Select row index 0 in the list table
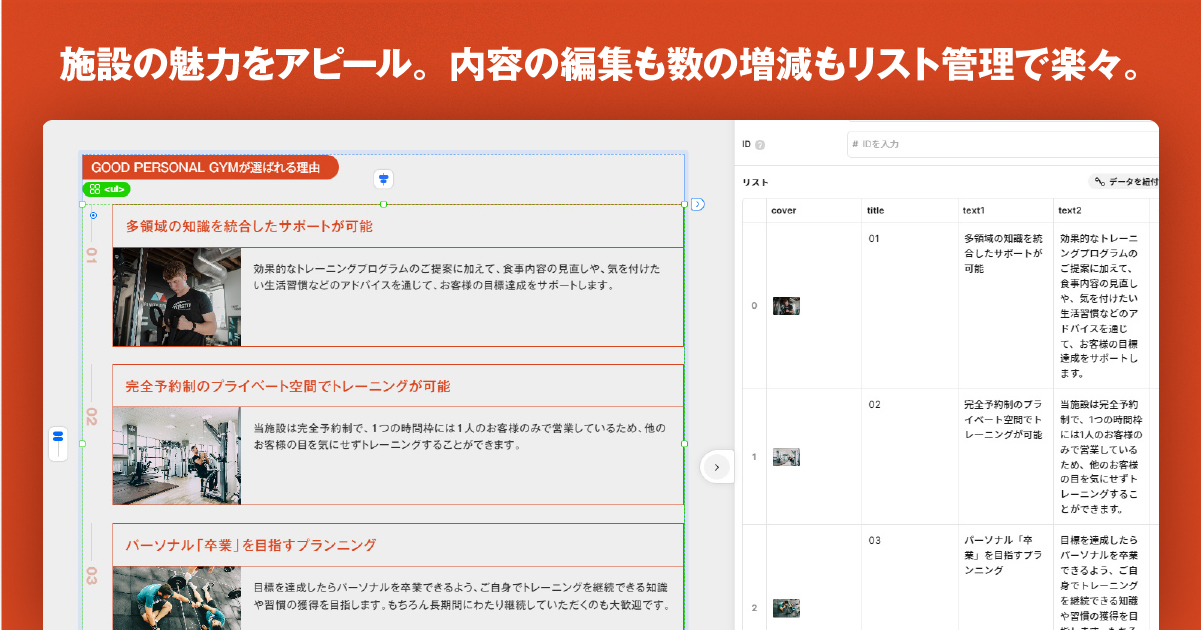The height and width of the screenshot is (630, 1201). pyautogui.click(x=754, y=306)
